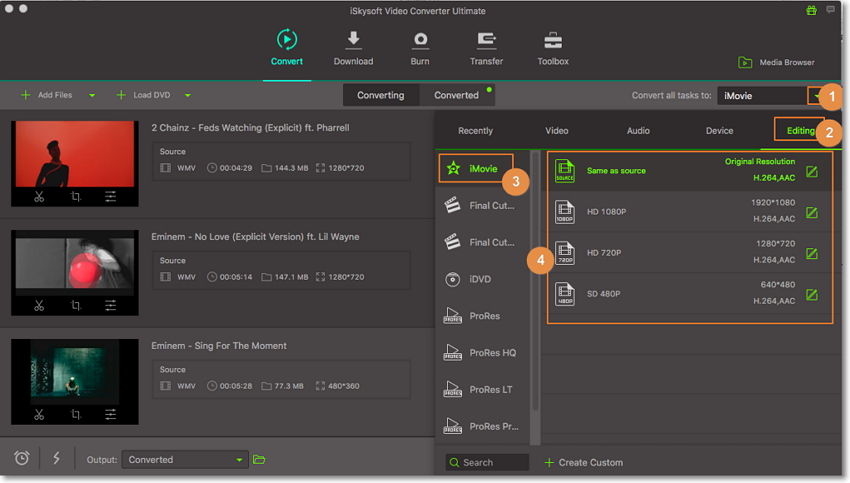Open the Output Converted folder dropdown
Viewport: 850px width, 483px height.
click(239, 460)
